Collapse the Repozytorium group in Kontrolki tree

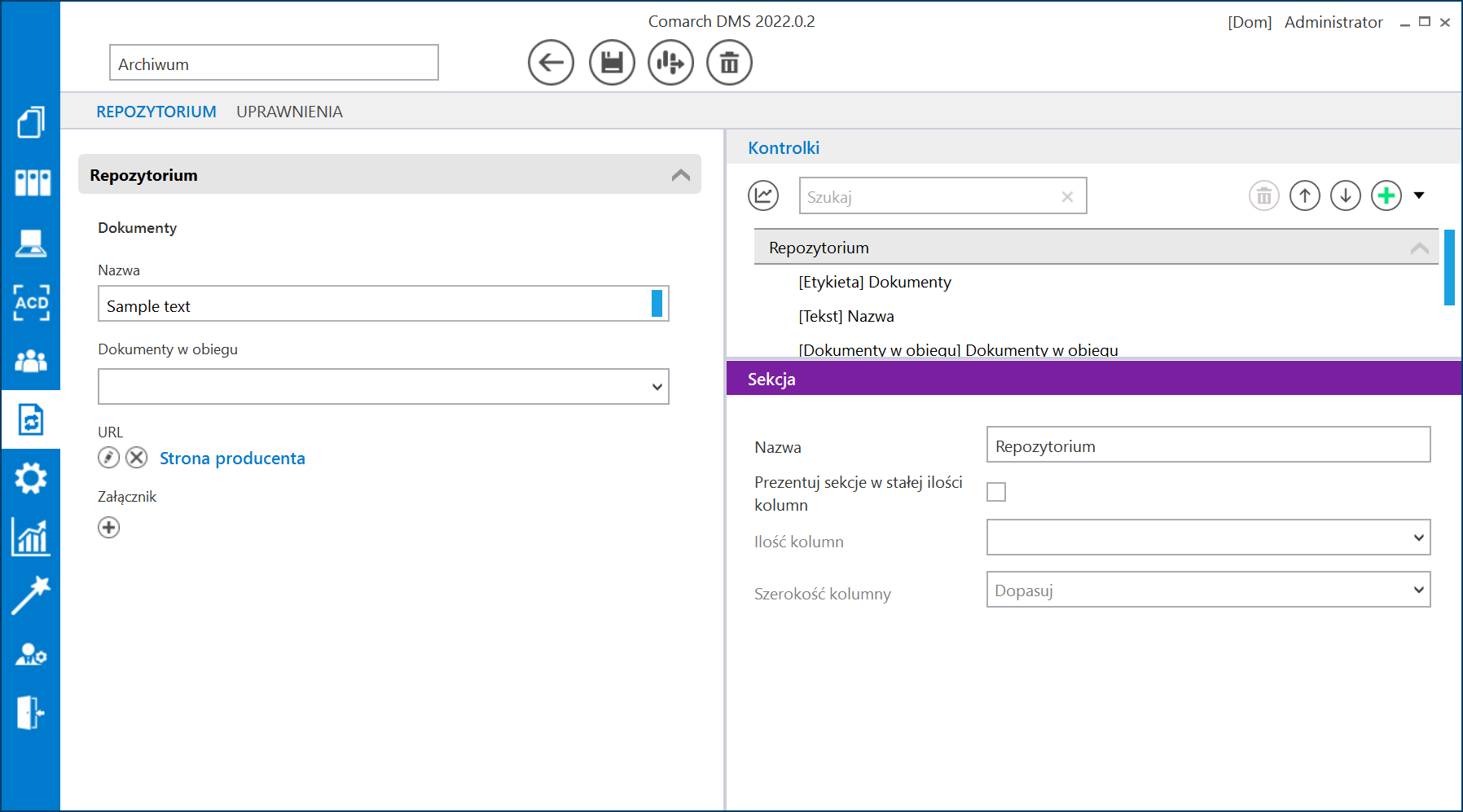[x=1419, y=248]
